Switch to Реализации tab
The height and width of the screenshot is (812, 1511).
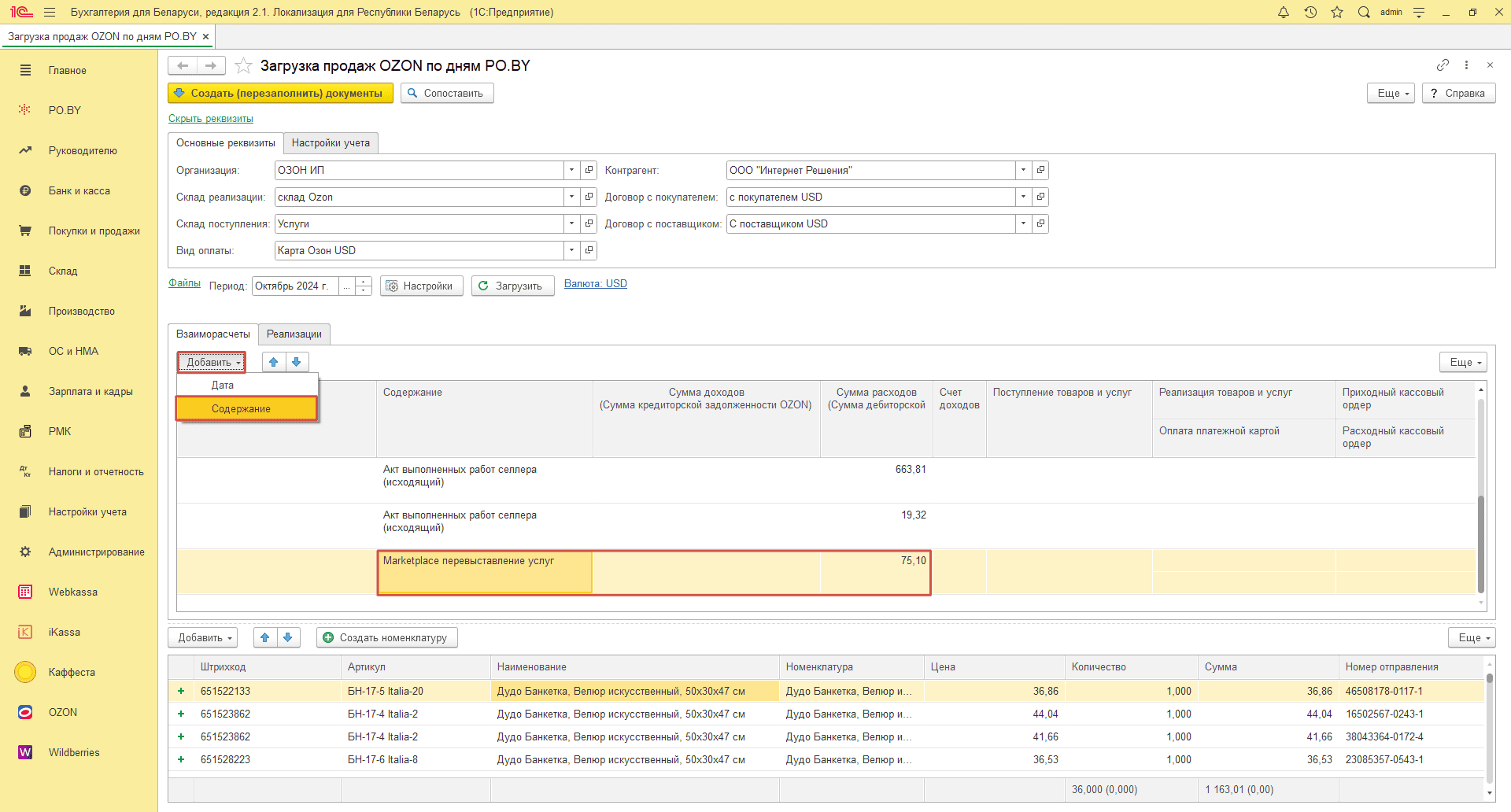tap(294, 334)
